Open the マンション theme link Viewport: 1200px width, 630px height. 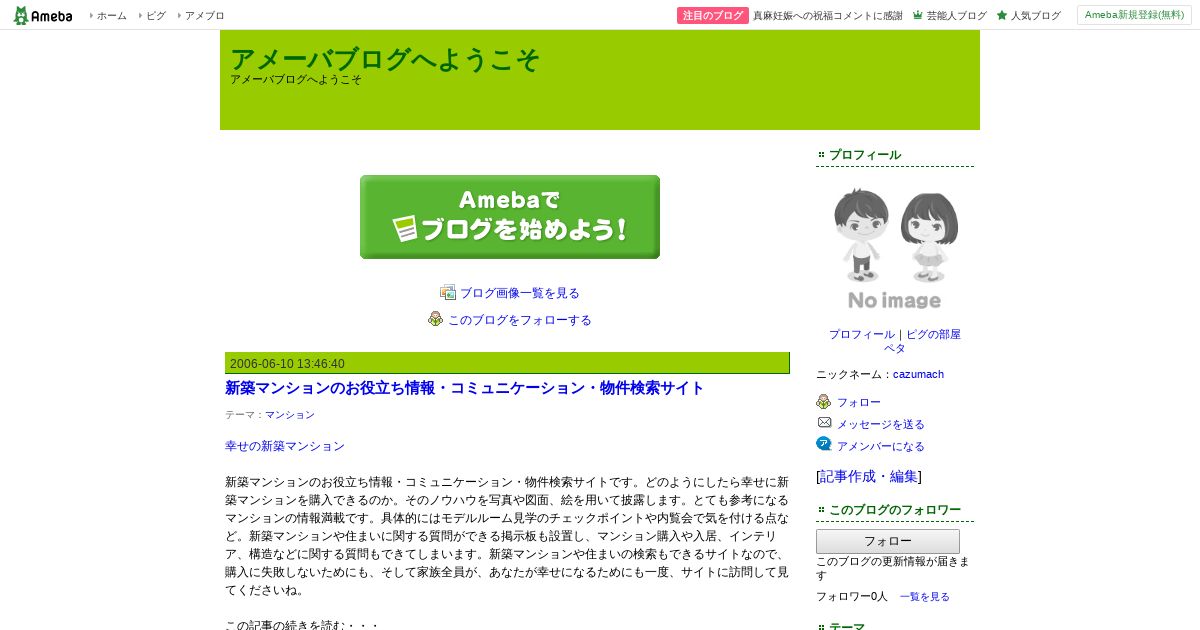click(290, 414)
